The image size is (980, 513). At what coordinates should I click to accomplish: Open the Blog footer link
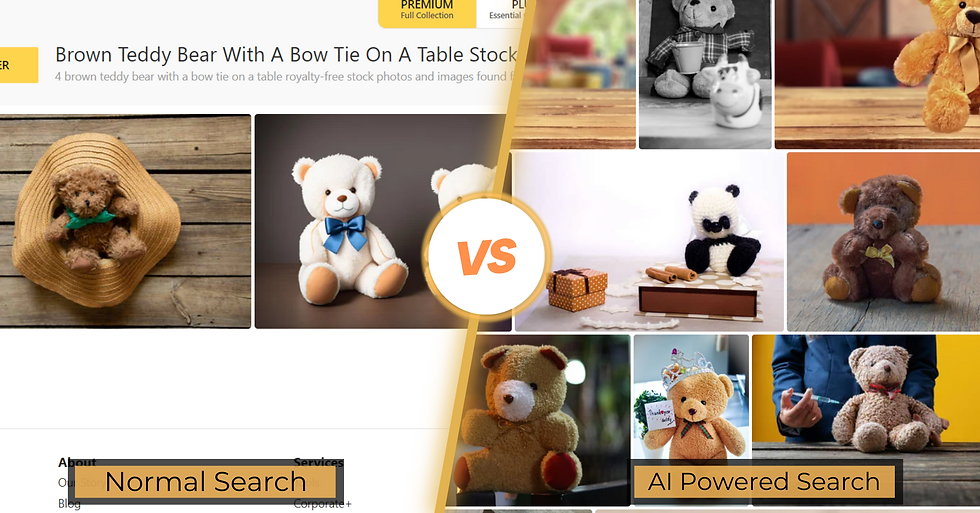coord(69,504)
